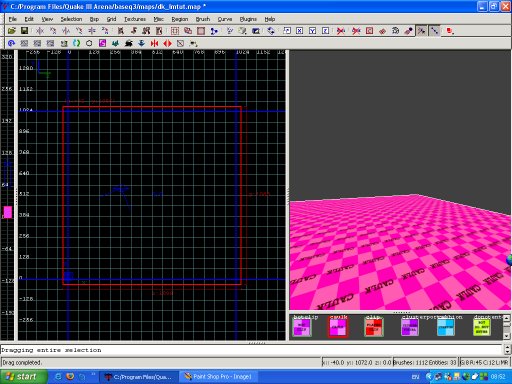Open the Help menu
Viewport: 512px width, 384px height.
point(270,19)
